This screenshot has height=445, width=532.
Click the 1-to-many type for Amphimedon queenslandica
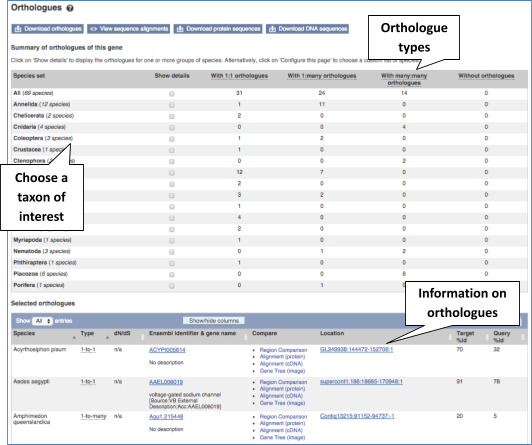coord(93,416)
